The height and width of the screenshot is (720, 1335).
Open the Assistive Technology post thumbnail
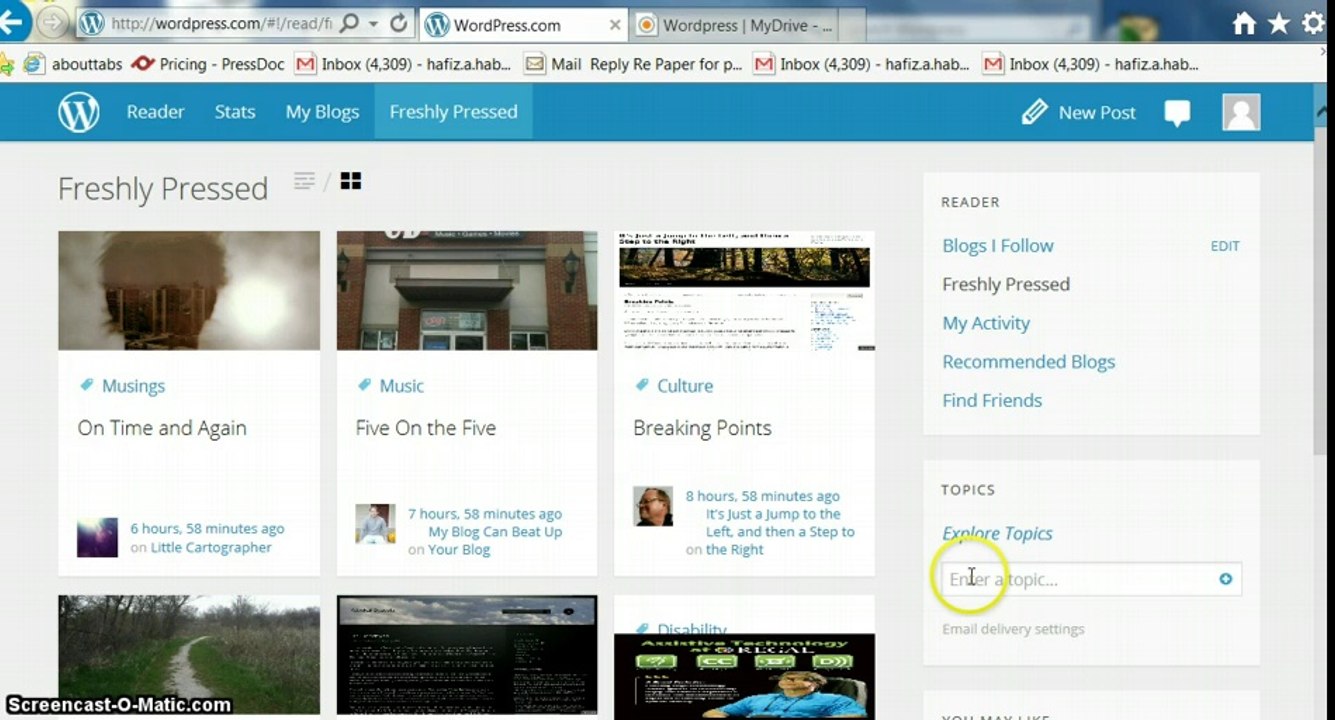point(744,676)
